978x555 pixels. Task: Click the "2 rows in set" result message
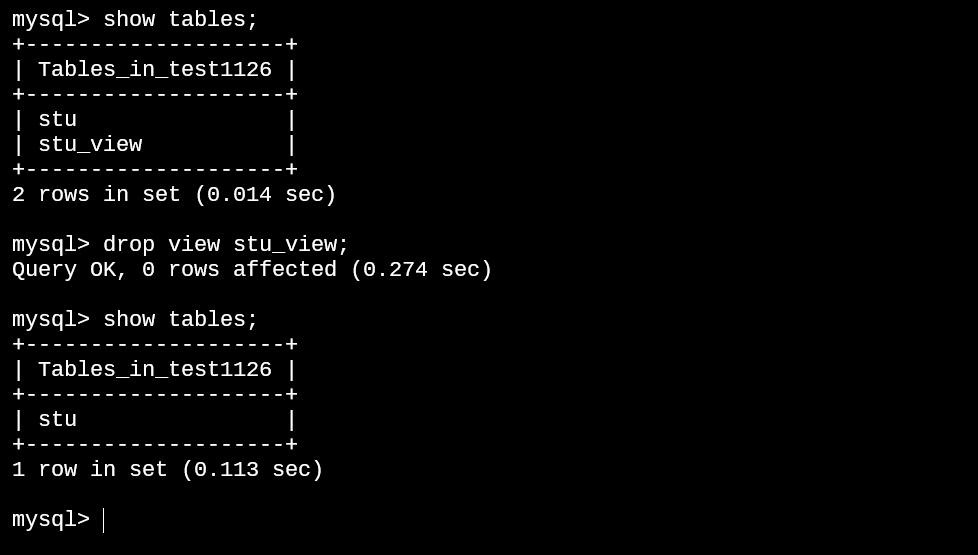pyautogui.click(x=96, y=195)
